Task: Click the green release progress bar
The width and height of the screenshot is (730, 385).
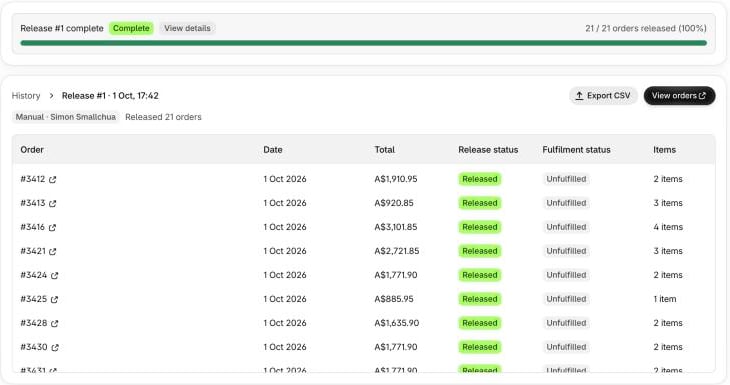Action: click(363, 43)
